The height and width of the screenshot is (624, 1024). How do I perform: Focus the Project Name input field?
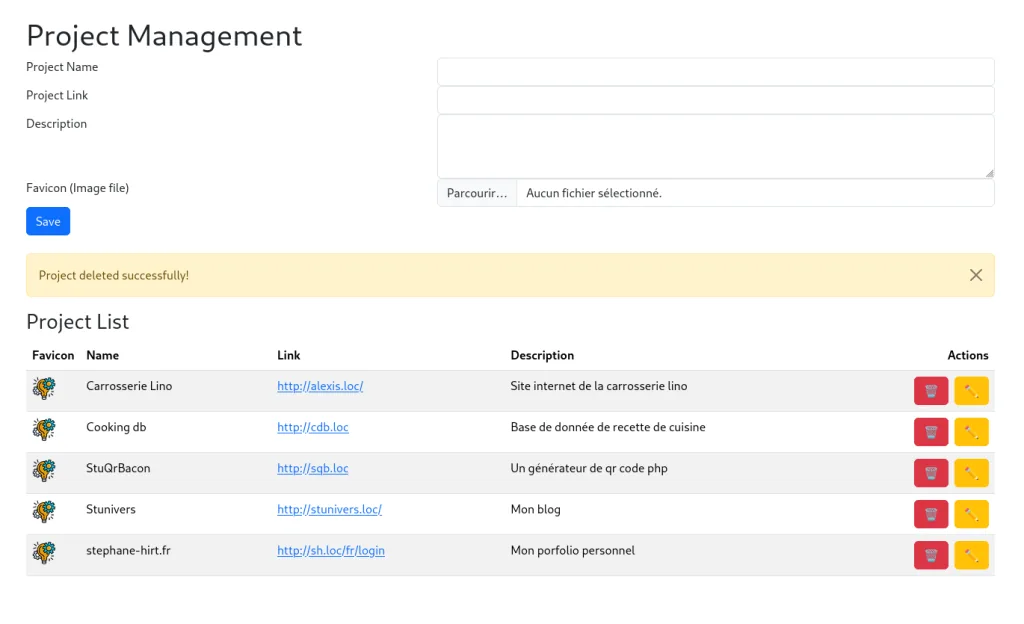click(x=716, y=72)
